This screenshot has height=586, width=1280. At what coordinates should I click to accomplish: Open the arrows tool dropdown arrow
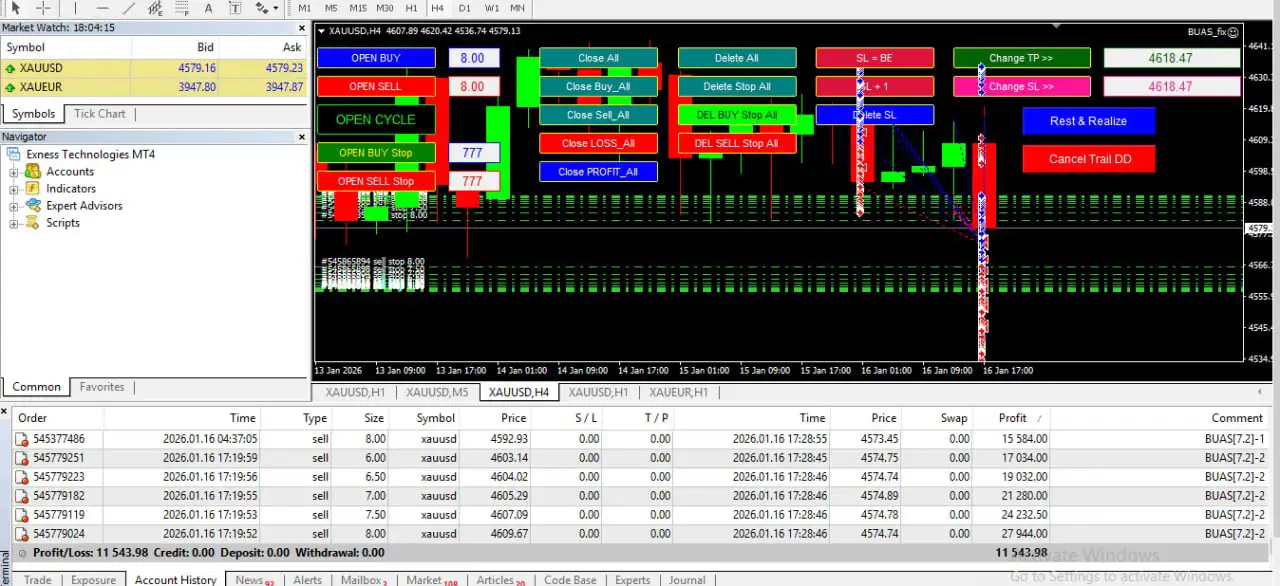[276, 8]
